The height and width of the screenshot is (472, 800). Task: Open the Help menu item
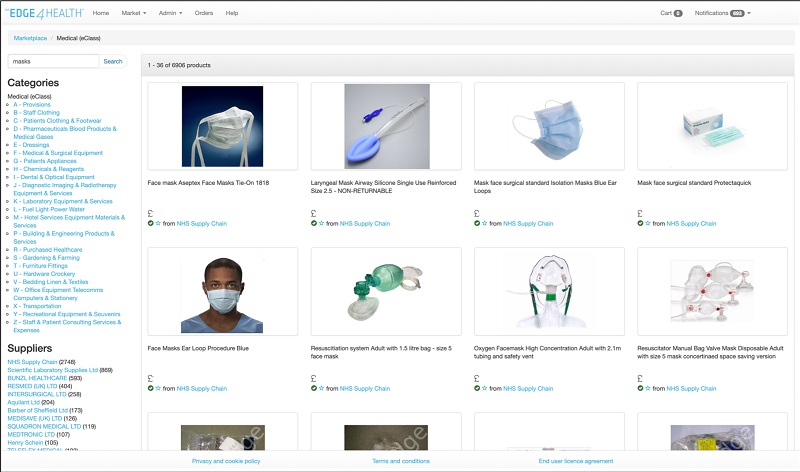232,13
